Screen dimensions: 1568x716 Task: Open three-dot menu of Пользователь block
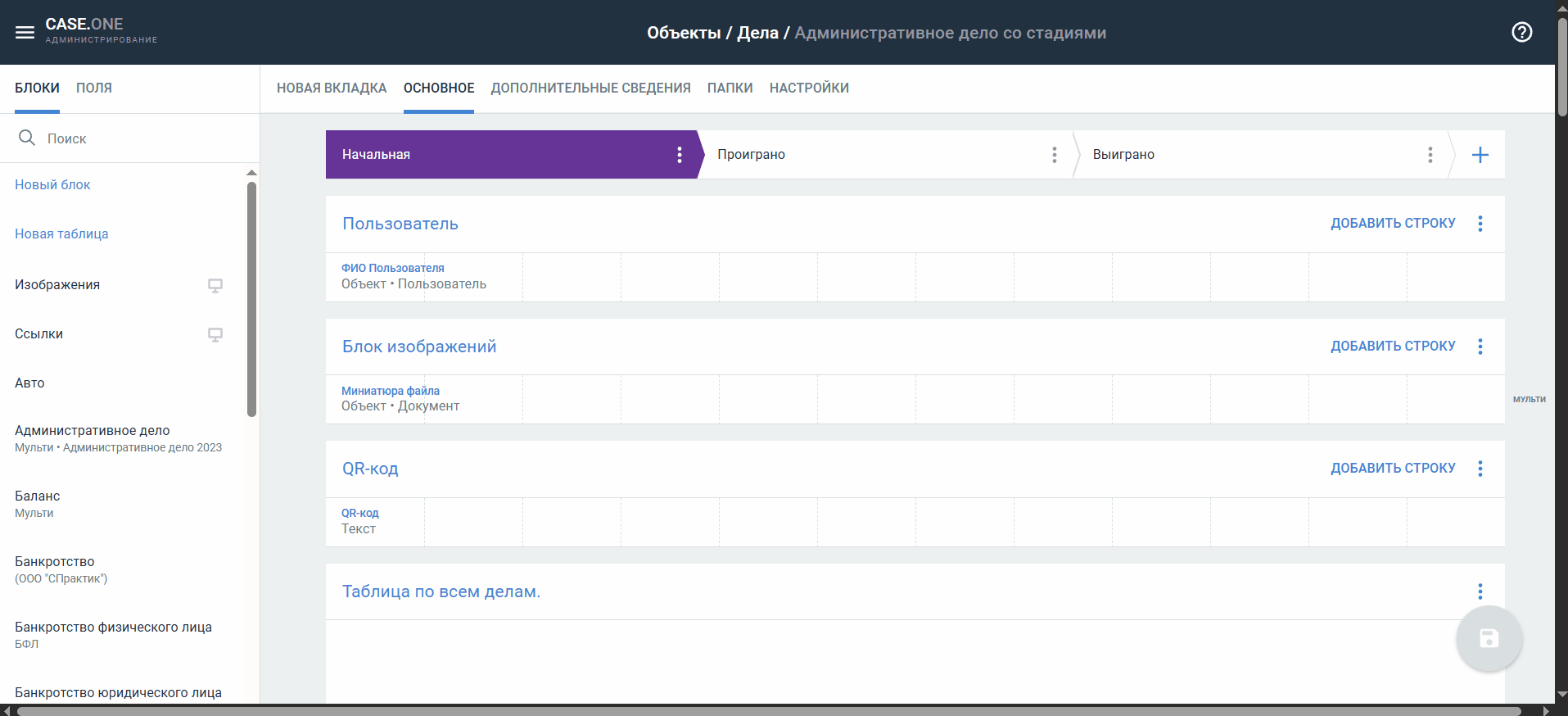[1480, 224]
